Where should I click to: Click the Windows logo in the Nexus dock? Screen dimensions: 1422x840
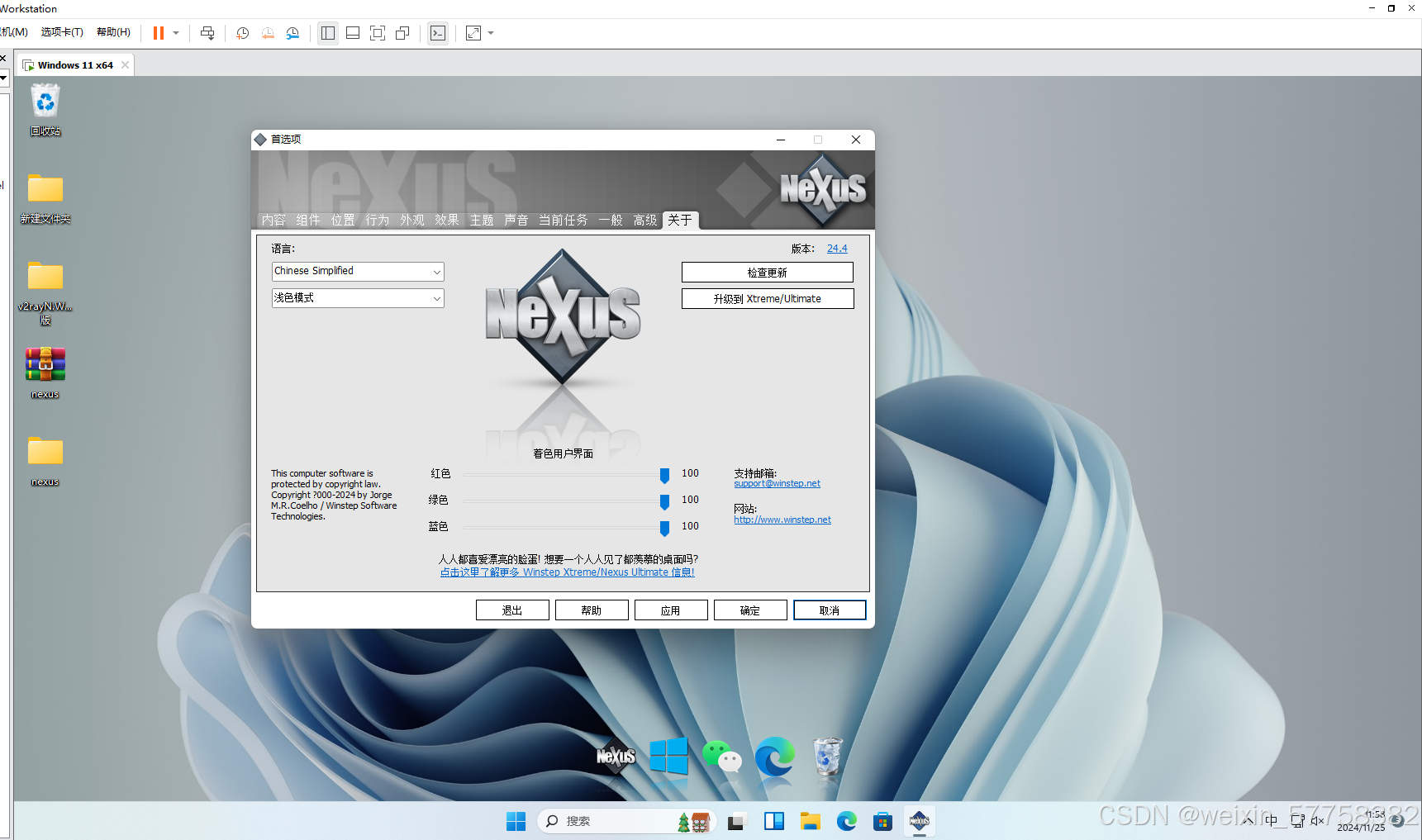(x=668, y=756)
